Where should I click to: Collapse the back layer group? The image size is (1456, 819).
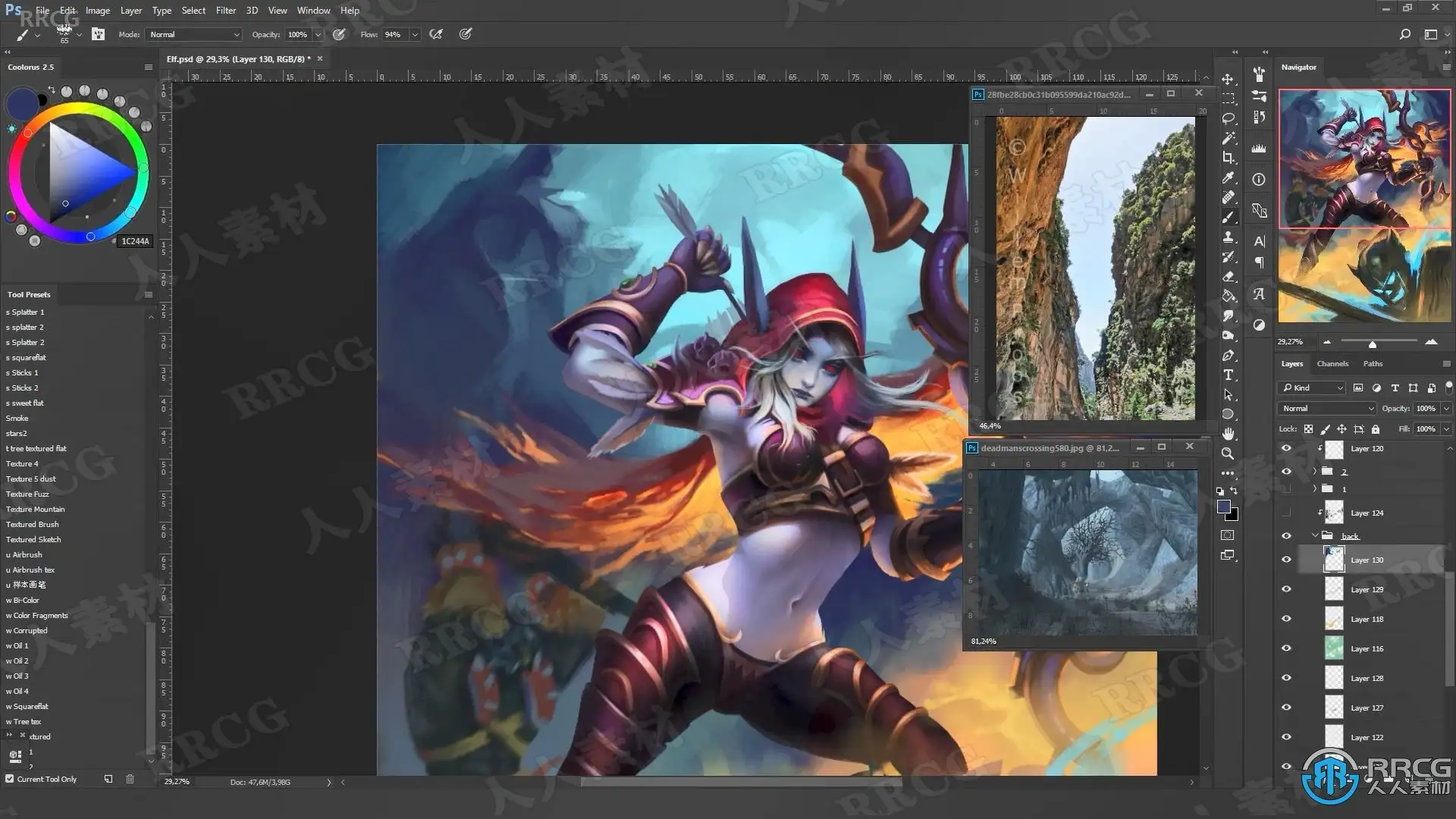(1315, 535)
